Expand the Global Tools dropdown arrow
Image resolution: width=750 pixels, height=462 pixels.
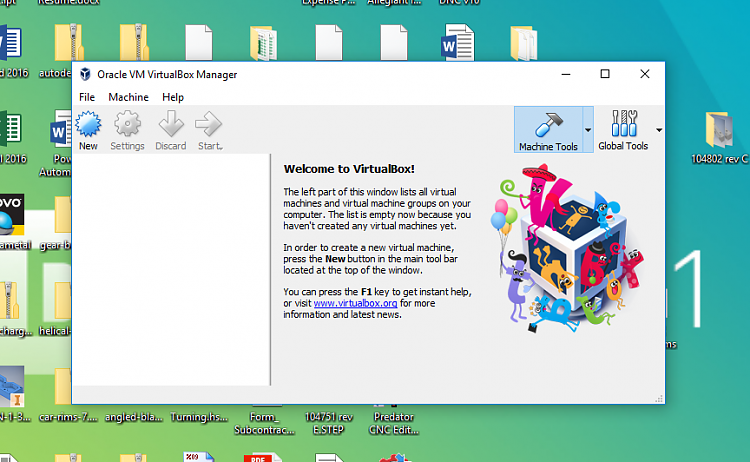659,130
